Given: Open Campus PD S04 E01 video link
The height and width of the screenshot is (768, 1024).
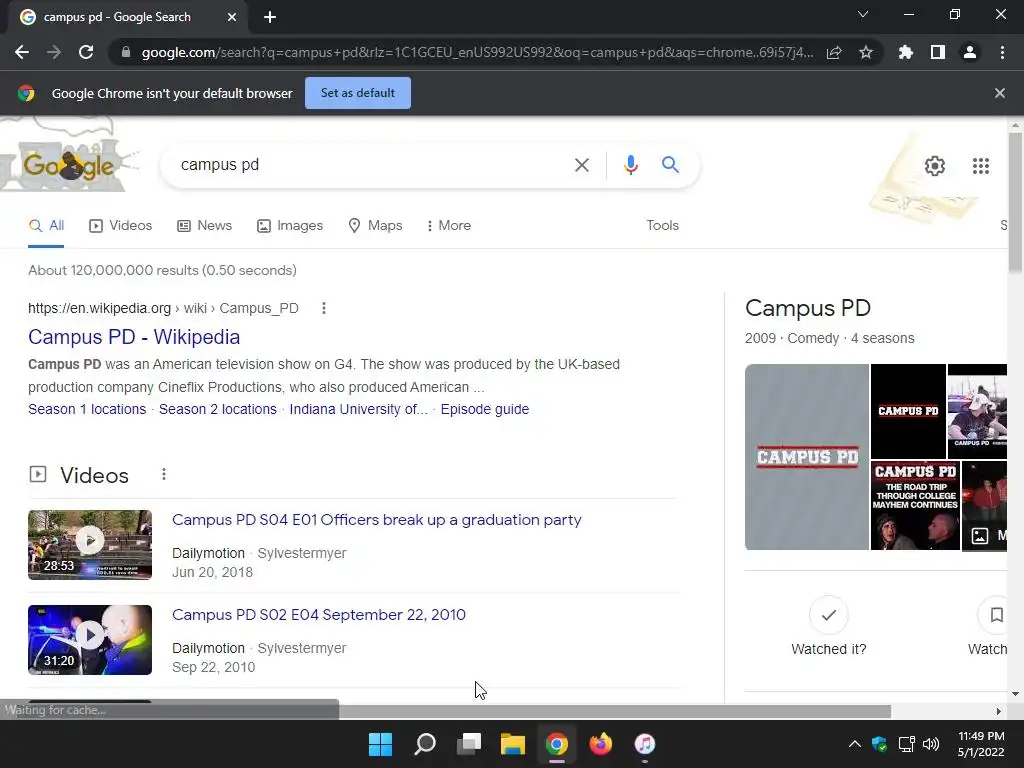Looking at the screenshot, I should (377, 520).
